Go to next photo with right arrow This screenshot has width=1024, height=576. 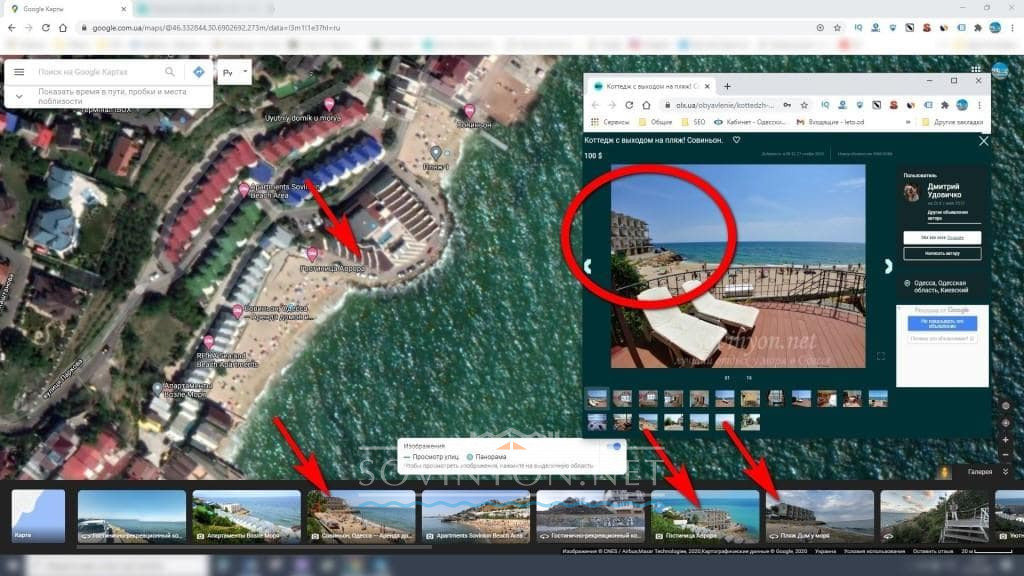[x=887, y=266]
